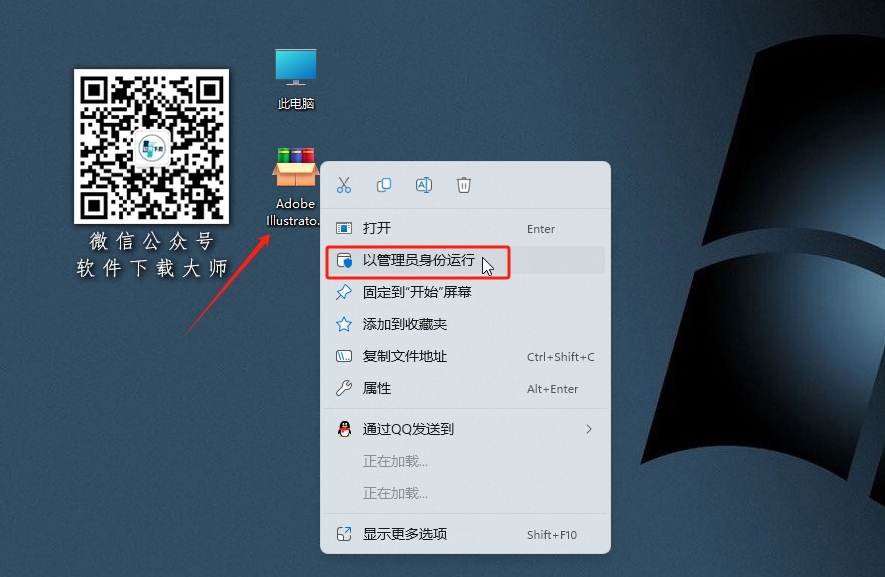Choose 复制文件地址 menu item
Screen dimensions: 885x577
tap(465, 356)
